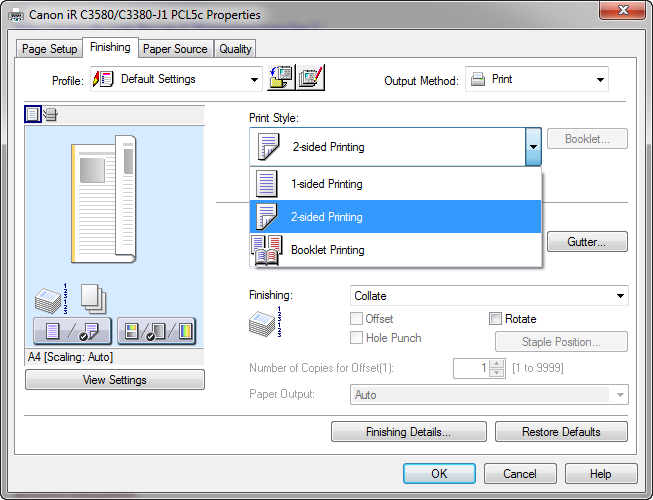This screenshot has width=653, height=500.
Task: Open the Page Setup tab
Action: pyautogui.click(x=50, y=49)
